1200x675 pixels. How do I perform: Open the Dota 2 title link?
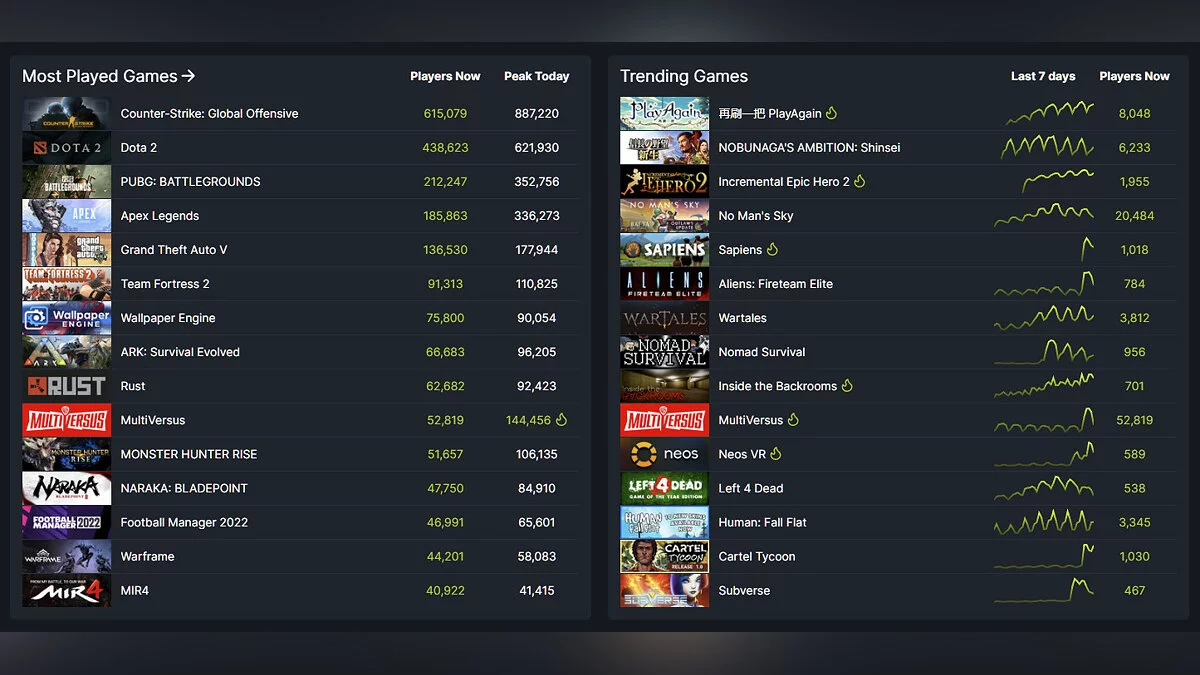coord(139,148)
